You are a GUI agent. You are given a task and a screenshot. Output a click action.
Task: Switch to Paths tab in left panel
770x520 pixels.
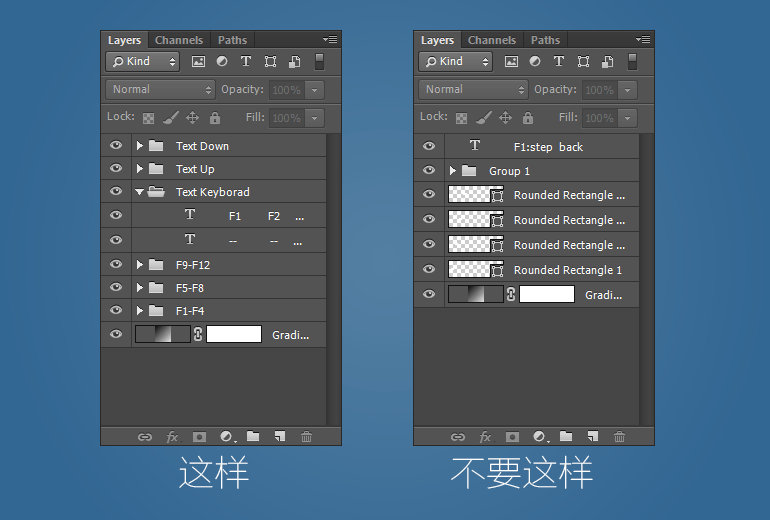pos(232,40)
